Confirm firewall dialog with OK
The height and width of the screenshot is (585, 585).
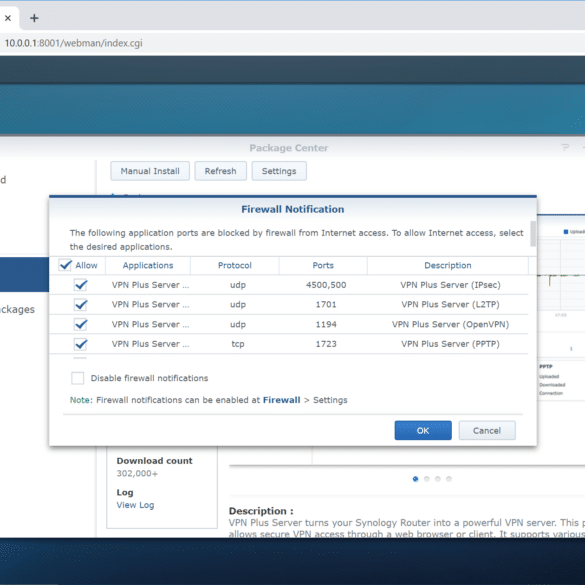(423, 431)
